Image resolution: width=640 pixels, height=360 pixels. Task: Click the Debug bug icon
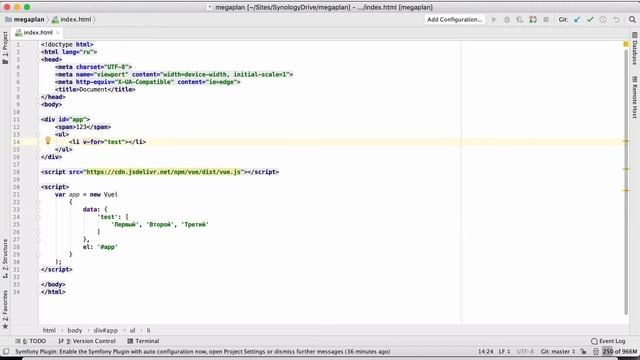click(x=507, y=19)
